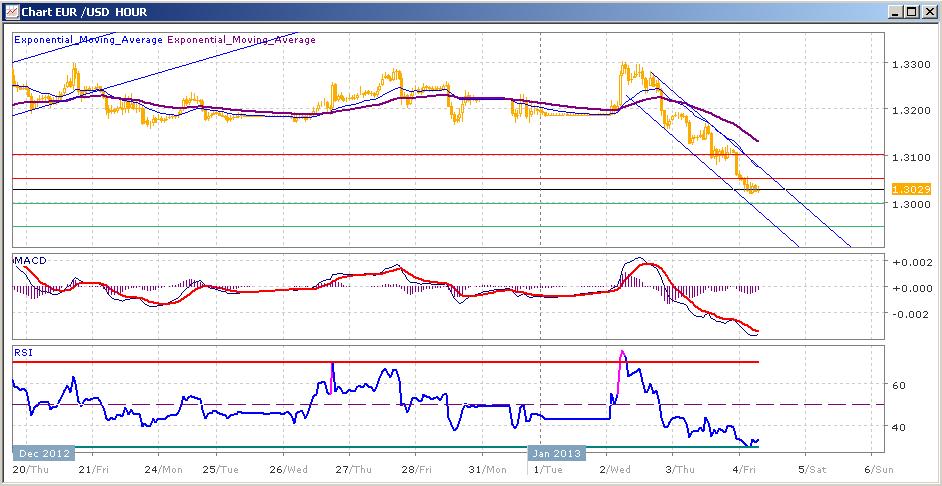942x486 pixels.
Task: Select the first blue Exponential_Moving_Average label
Action: pyautogui.click(x=88, y=40)
